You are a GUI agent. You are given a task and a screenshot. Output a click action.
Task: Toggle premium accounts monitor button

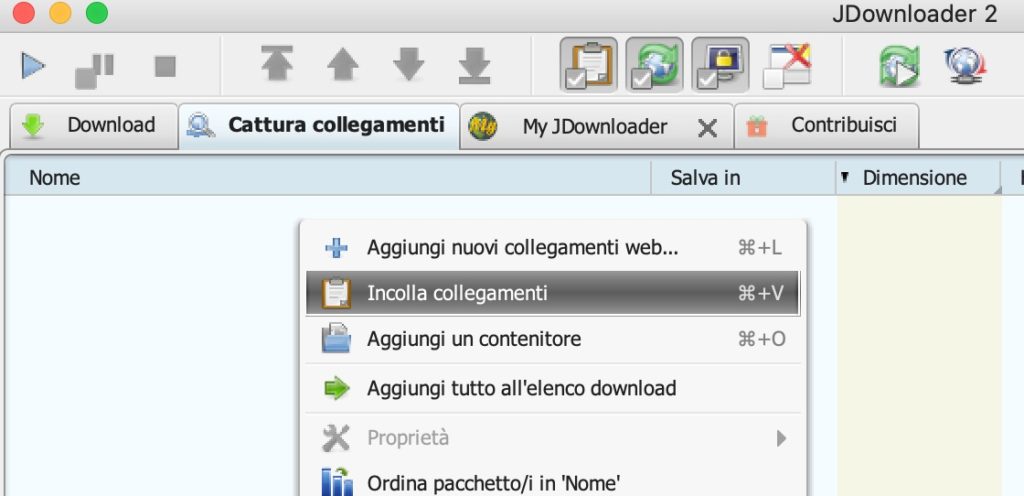click(x=720, y=66)
